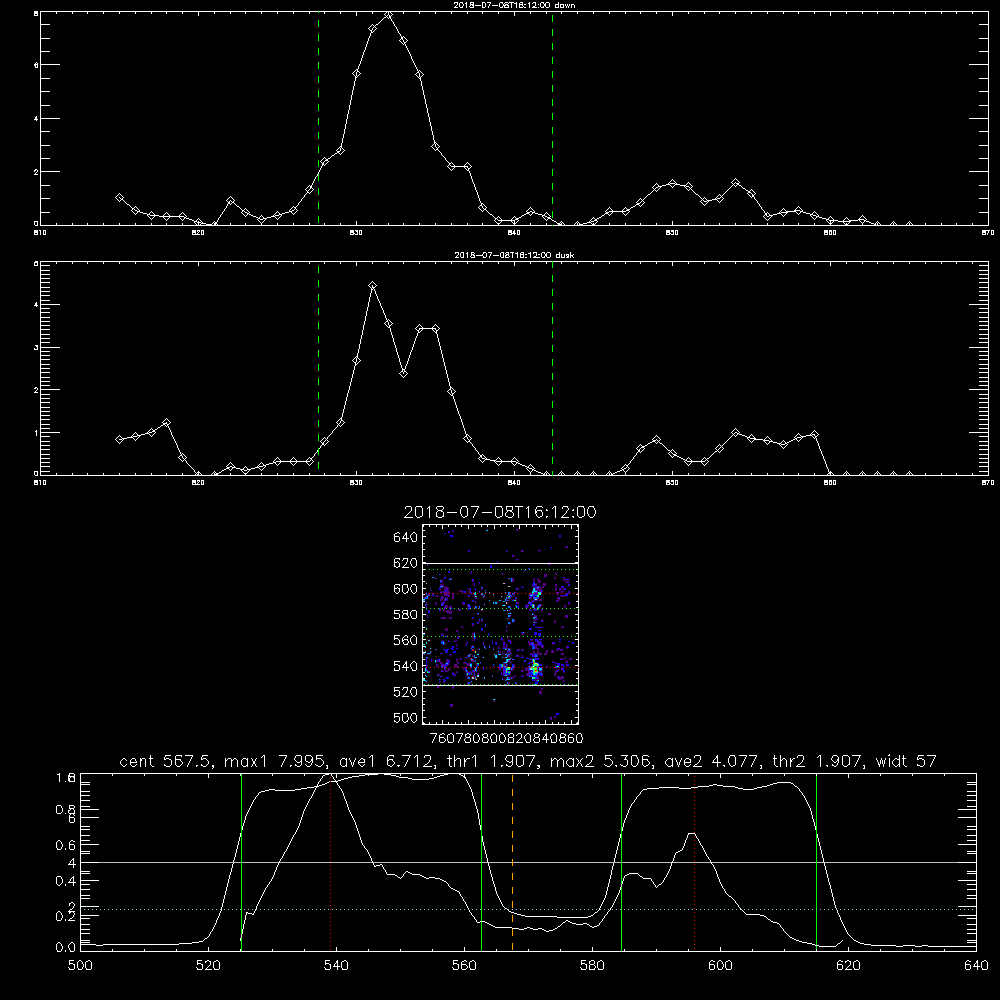Click bottom plot x-axis label 500

(80, 966)
